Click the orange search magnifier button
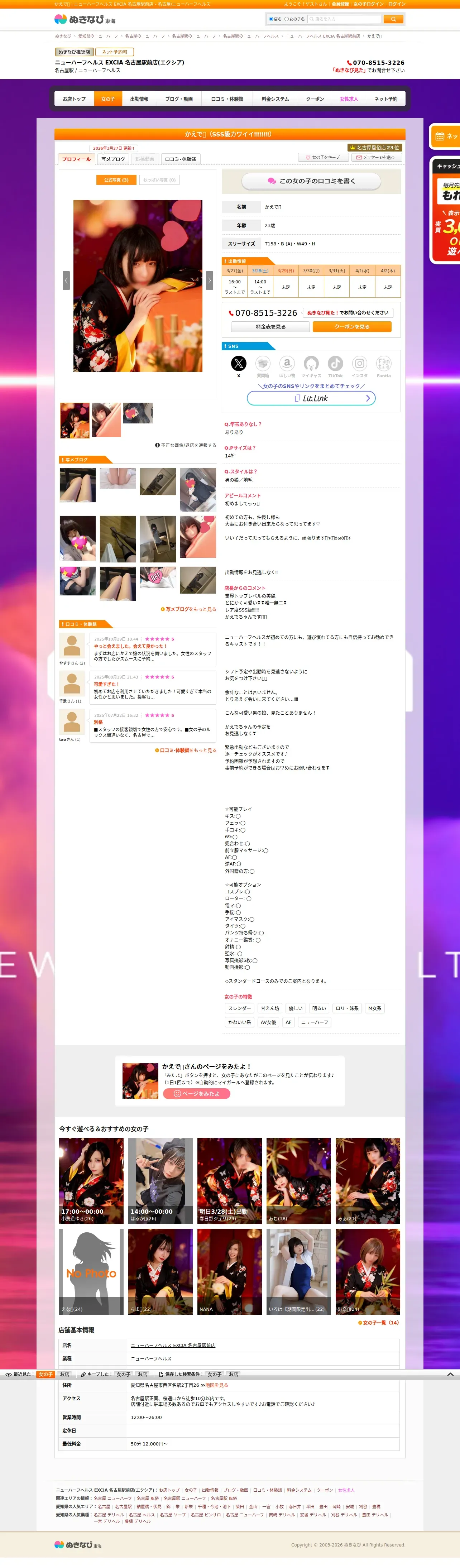 click(x=393, y=19)
